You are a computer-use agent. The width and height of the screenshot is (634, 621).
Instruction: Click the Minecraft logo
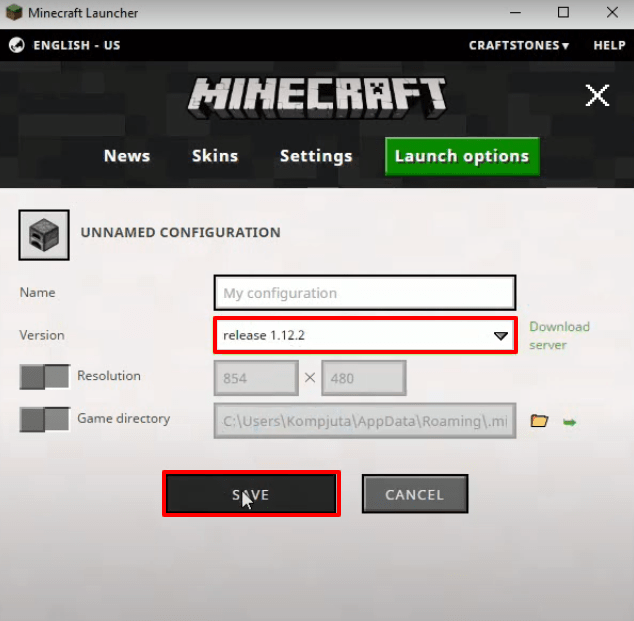point(317,98)
